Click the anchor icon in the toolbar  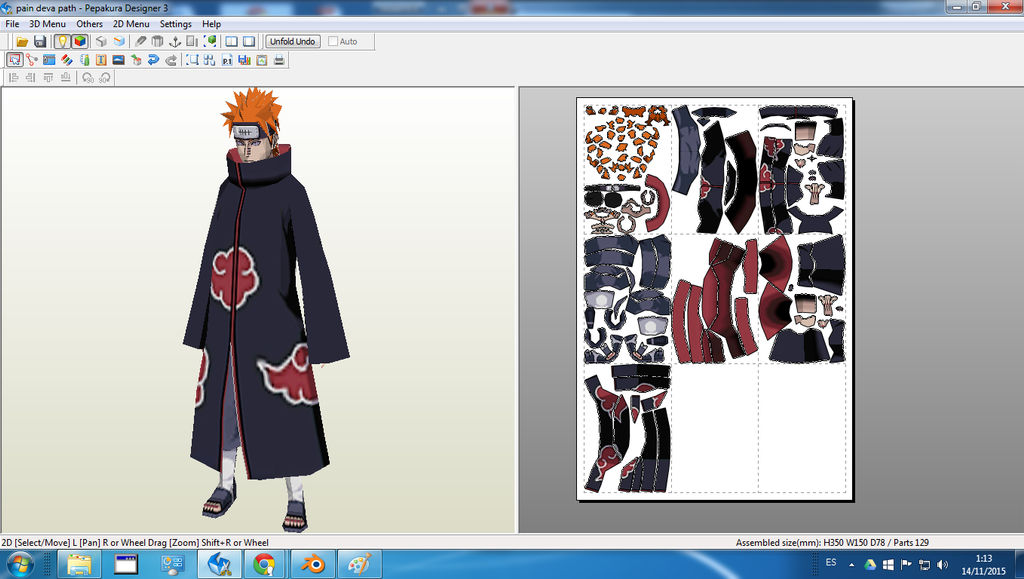(x=174, y=42)
